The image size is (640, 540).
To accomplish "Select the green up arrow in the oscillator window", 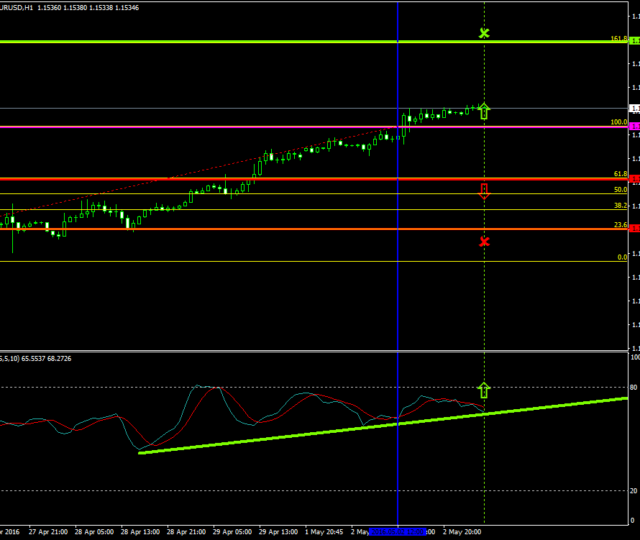I will pos(485,390).
